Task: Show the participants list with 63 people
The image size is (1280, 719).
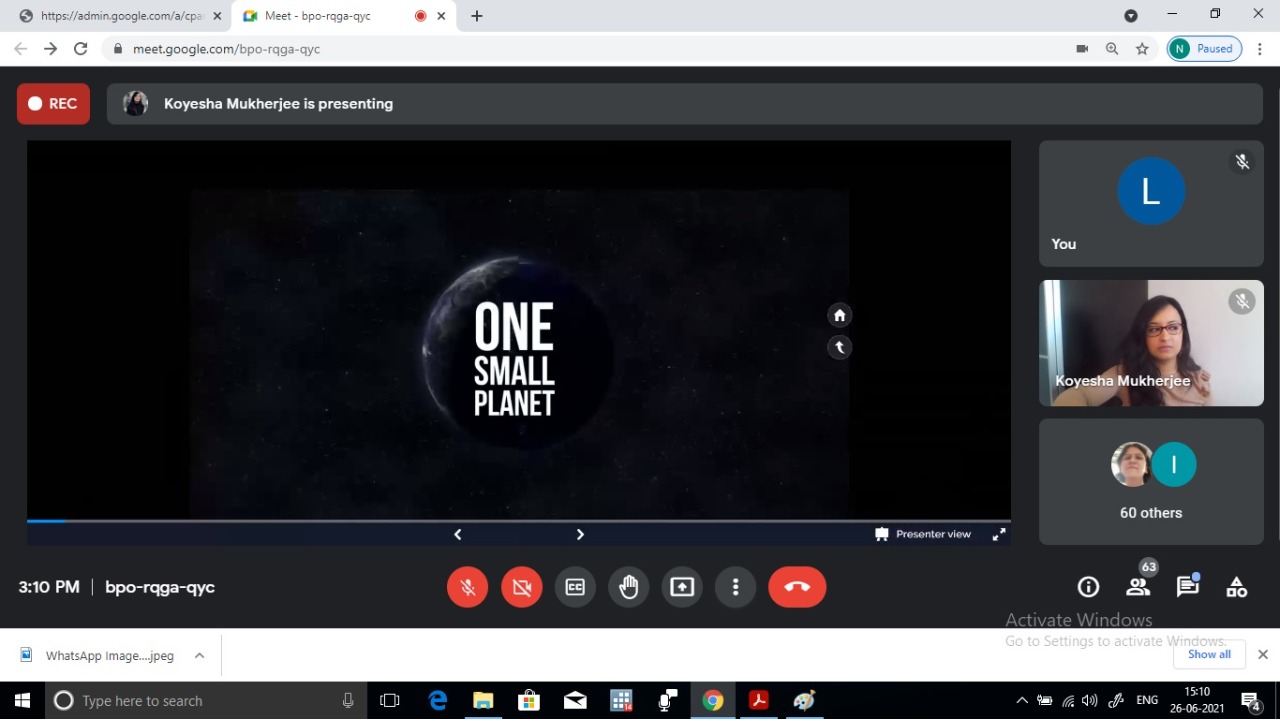Action: pyautogui.click(x=1137, y=587)
